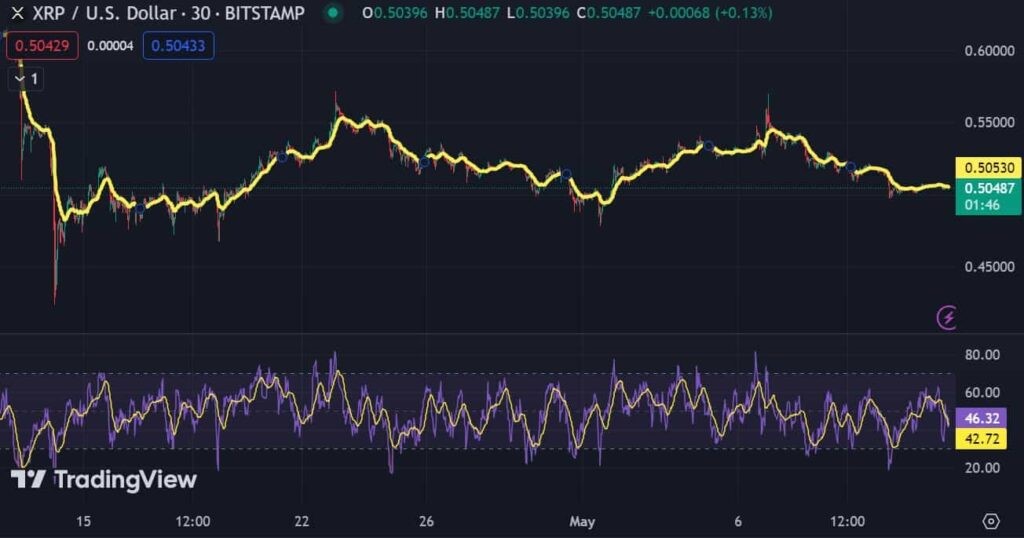This screenshot has width=1024, height=538.
Task: Click the purple lightning flash icon
Action: (x=947, y=317)
